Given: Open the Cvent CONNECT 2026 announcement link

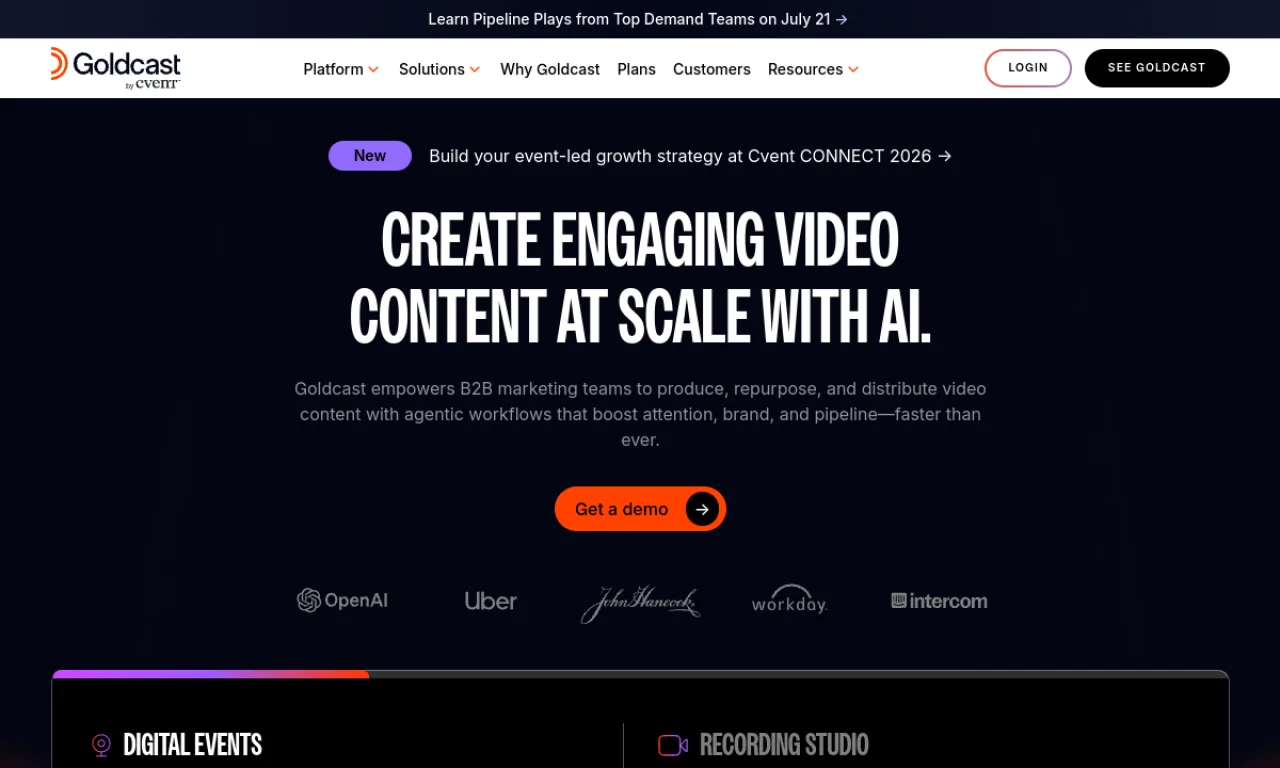Looking at the screenshot, I should [x=690, y=156].
